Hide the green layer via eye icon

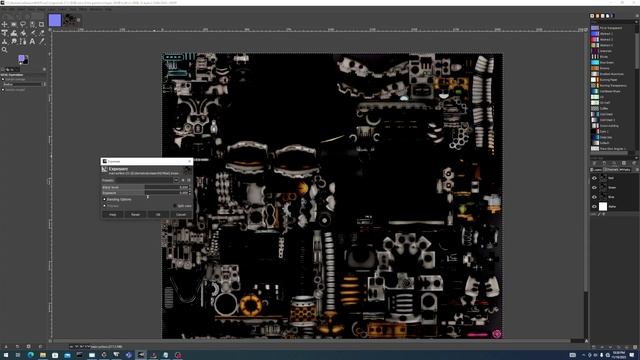click(594, 187)
